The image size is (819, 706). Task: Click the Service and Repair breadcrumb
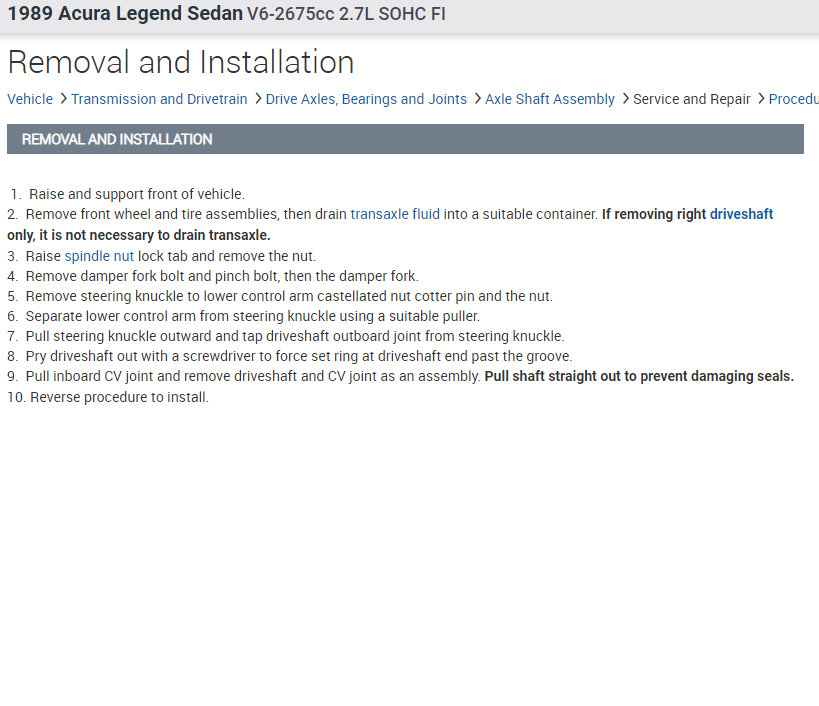(x=691, y=99)
